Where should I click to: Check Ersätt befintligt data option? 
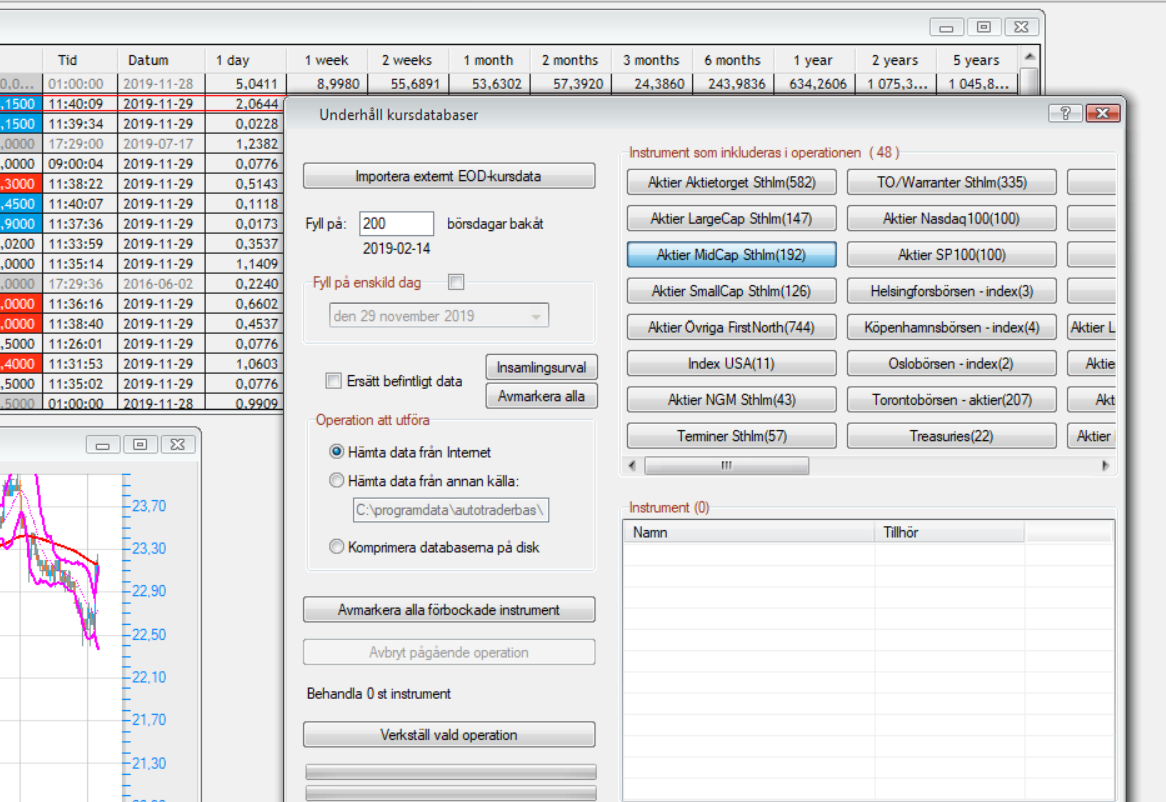[x=334, y=381]
